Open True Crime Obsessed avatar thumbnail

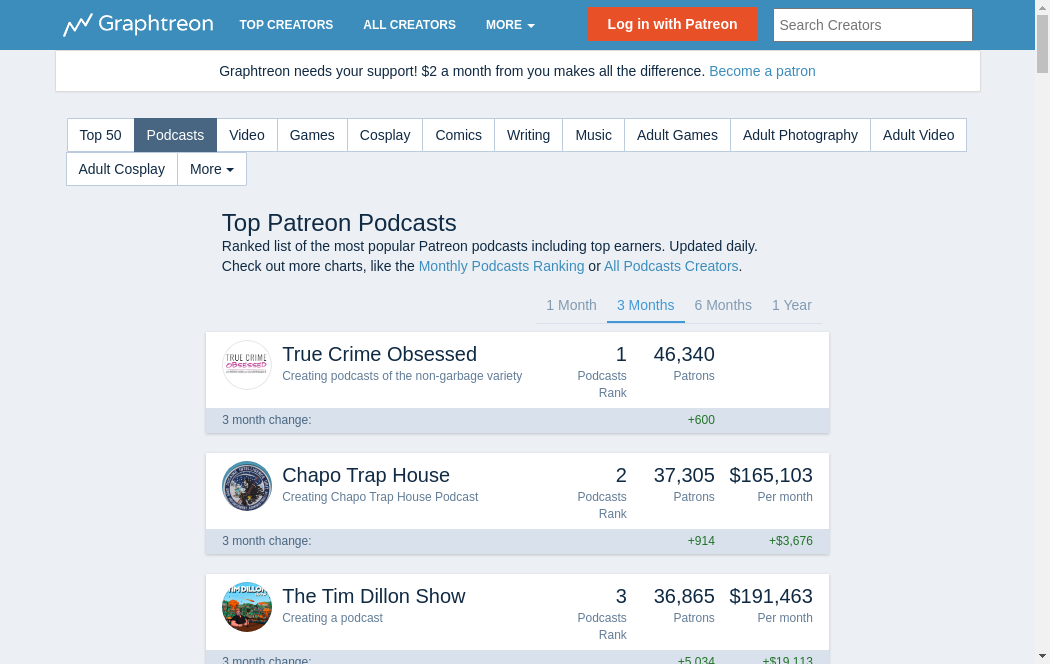tap(247, 365)
